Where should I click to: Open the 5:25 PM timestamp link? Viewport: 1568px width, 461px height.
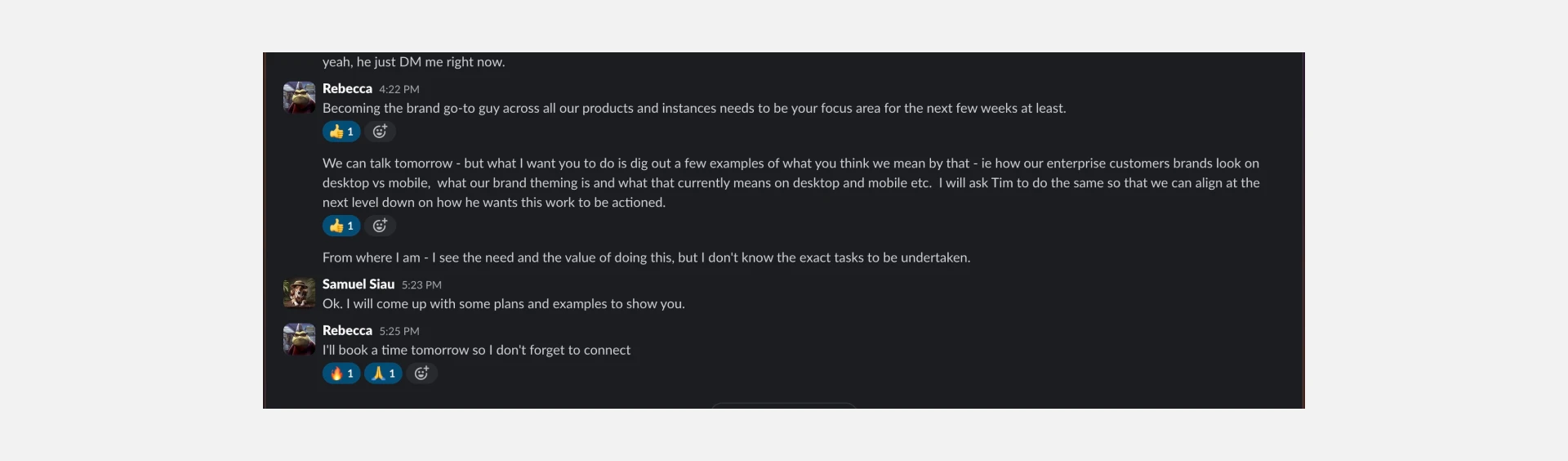point(399,331)
